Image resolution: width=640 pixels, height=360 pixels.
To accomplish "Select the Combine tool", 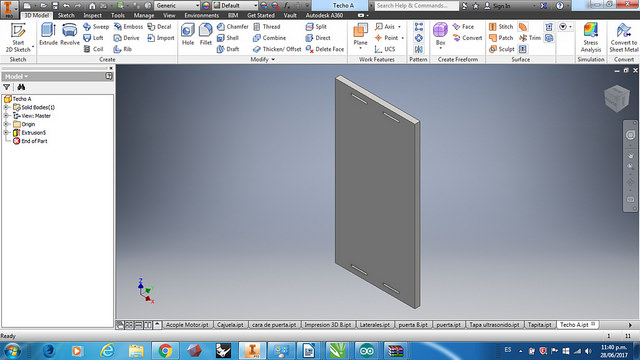I will point(269,38).
